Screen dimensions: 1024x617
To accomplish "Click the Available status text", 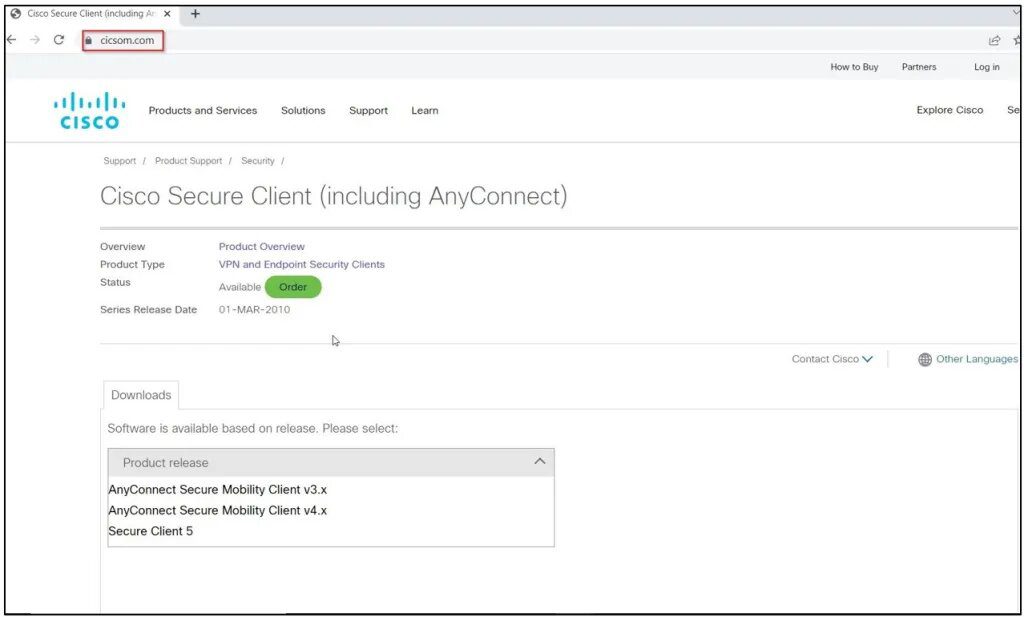I will 240,287.
